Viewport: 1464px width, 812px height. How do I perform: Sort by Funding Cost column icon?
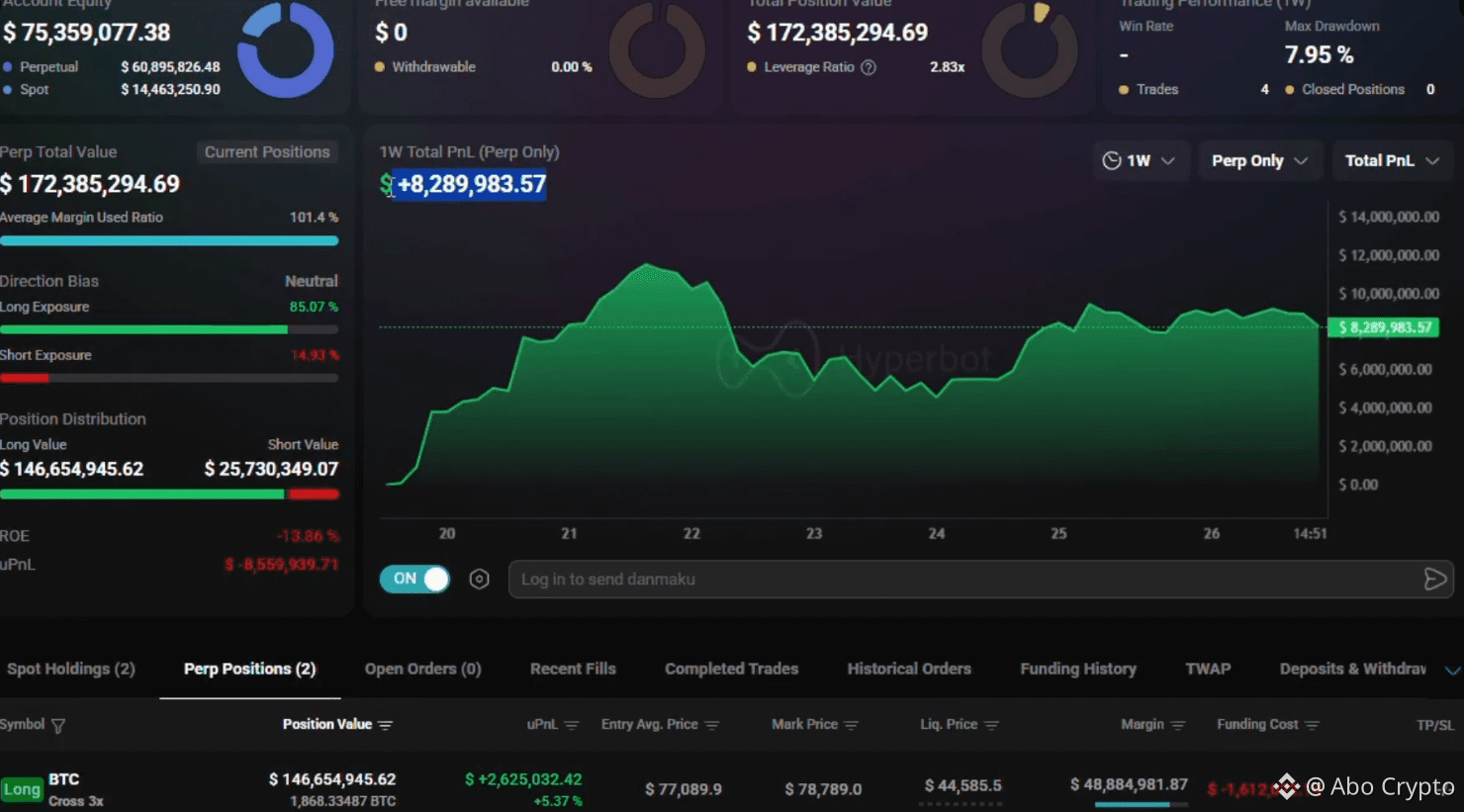pyautogui.click(x=1312, y=725)
